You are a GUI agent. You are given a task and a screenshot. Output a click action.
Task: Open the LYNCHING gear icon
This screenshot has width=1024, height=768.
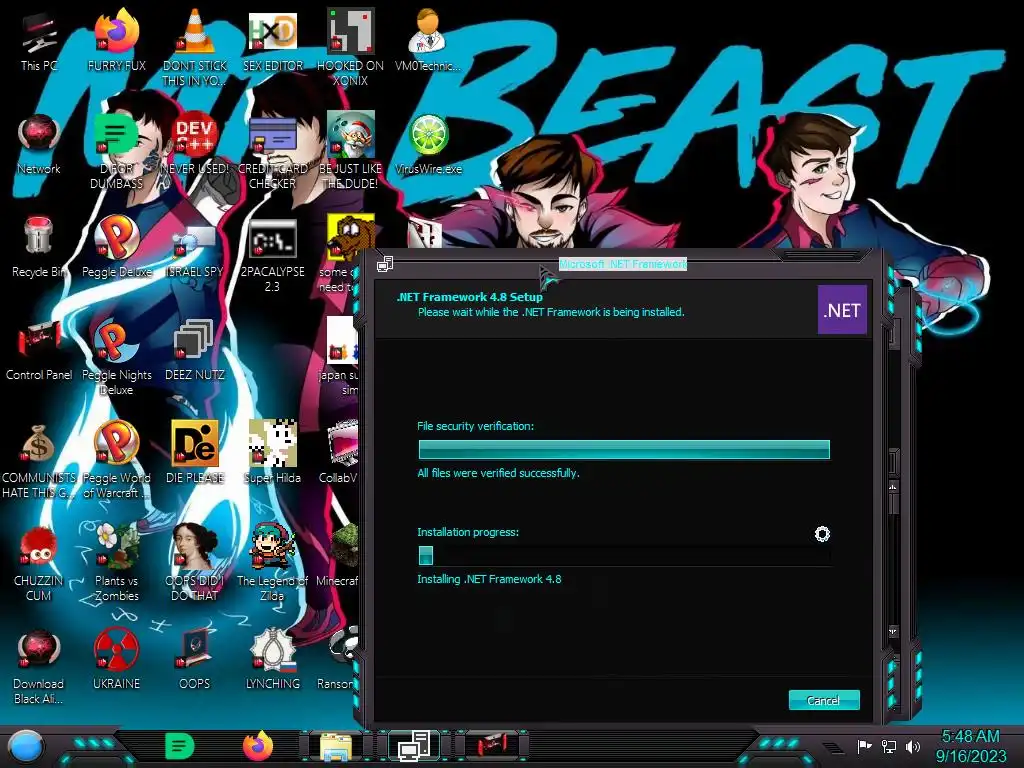272,649
